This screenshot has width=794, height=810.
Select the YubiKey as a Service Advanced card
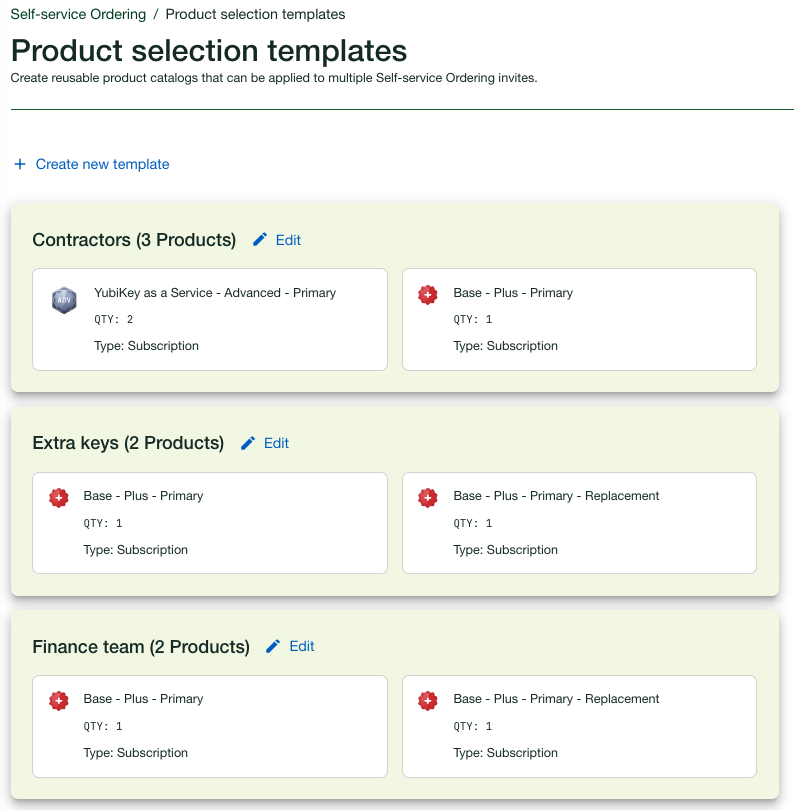210,320
